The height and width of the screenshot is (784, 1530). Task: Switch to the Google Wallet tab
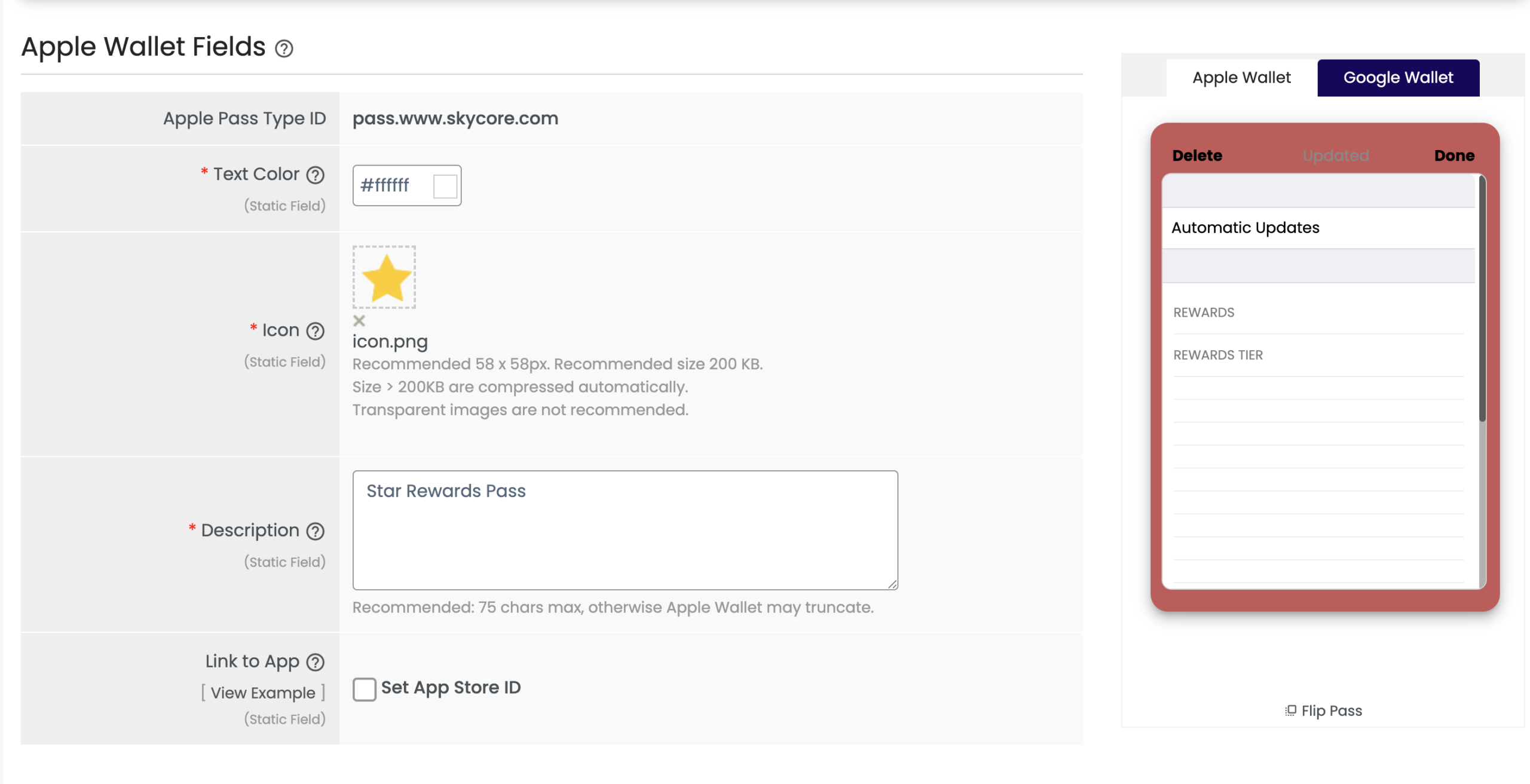point(1398,78)
